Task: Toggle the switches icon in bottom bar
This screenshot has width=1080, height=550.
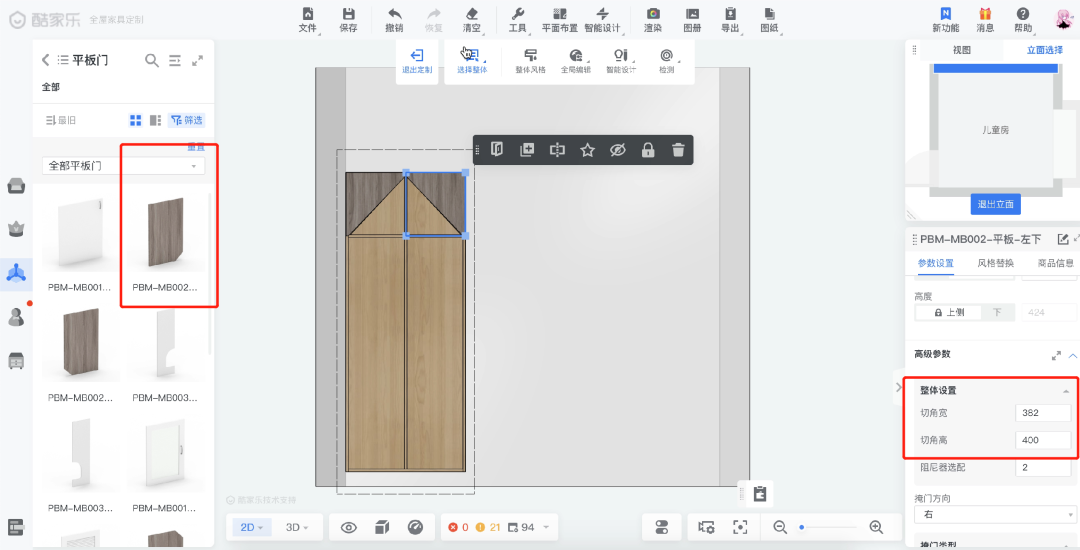Action: coord(662,527)
